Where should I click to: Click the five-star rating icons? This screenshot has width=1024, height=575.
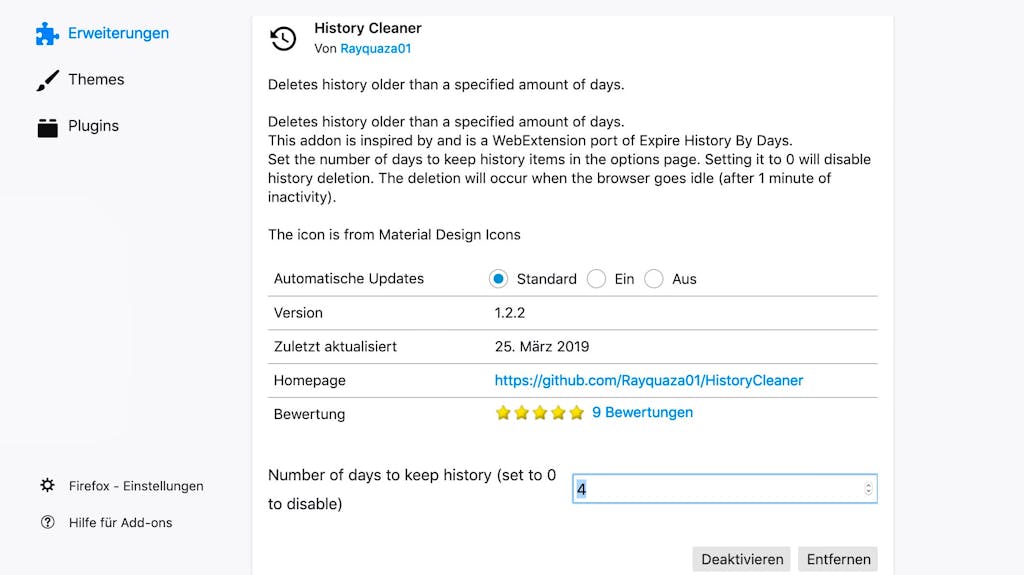point(539,413)
